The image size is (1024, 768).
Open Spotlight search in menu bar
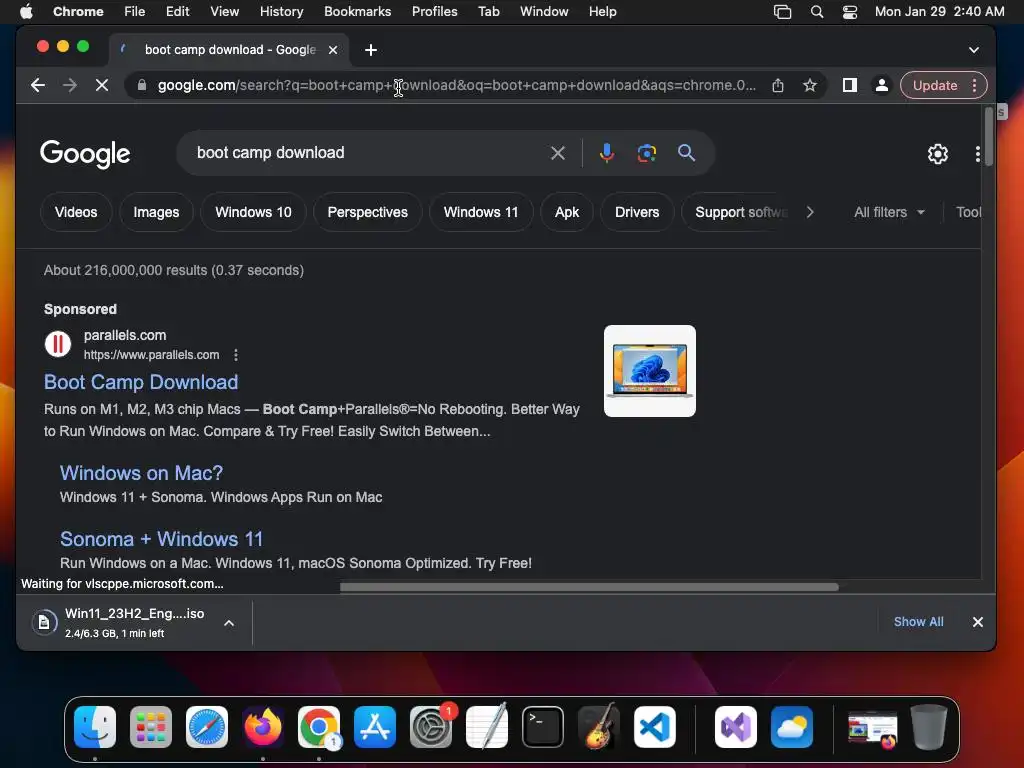coord(816,12)
